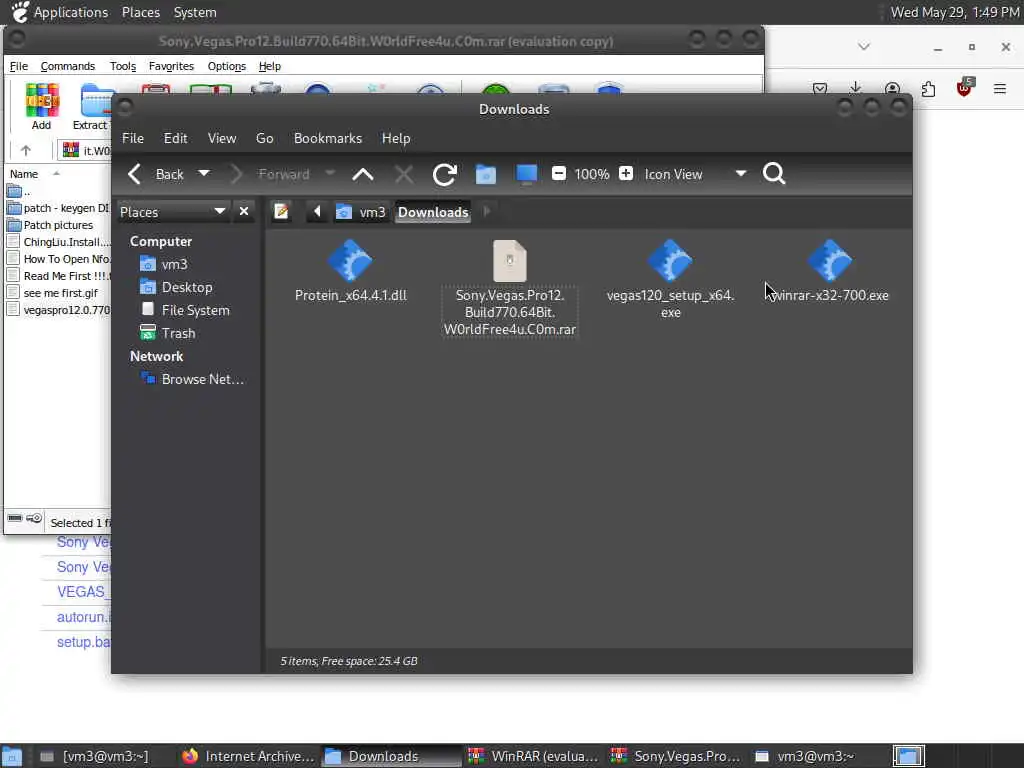This screenshot has height=768, width=1024.
Task: Select the parent folder '..' entry in WinRAR
Action: click(x=20, y=191)
